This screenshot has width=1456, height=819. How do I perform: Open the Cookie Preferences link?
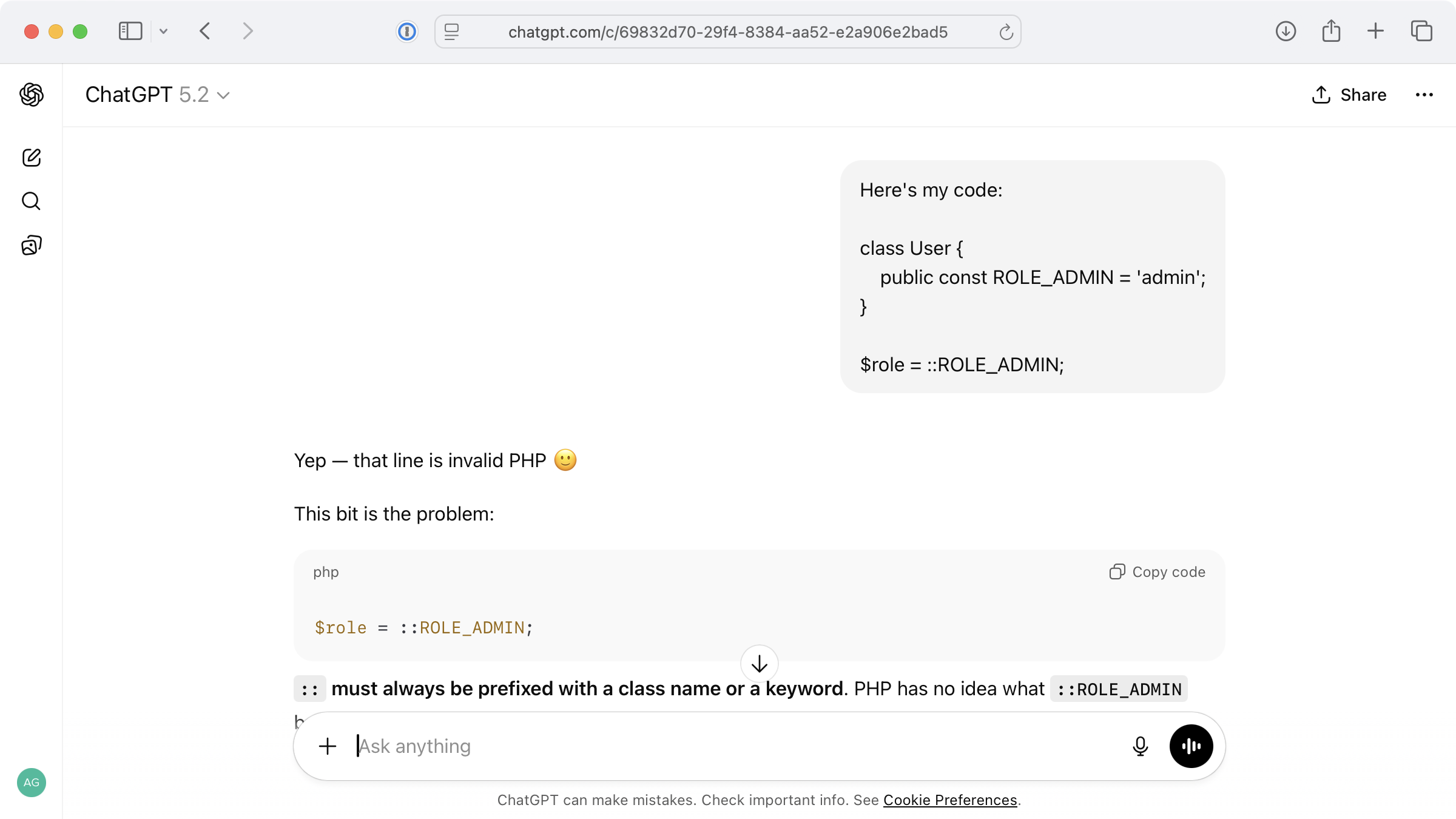[949, 800]
